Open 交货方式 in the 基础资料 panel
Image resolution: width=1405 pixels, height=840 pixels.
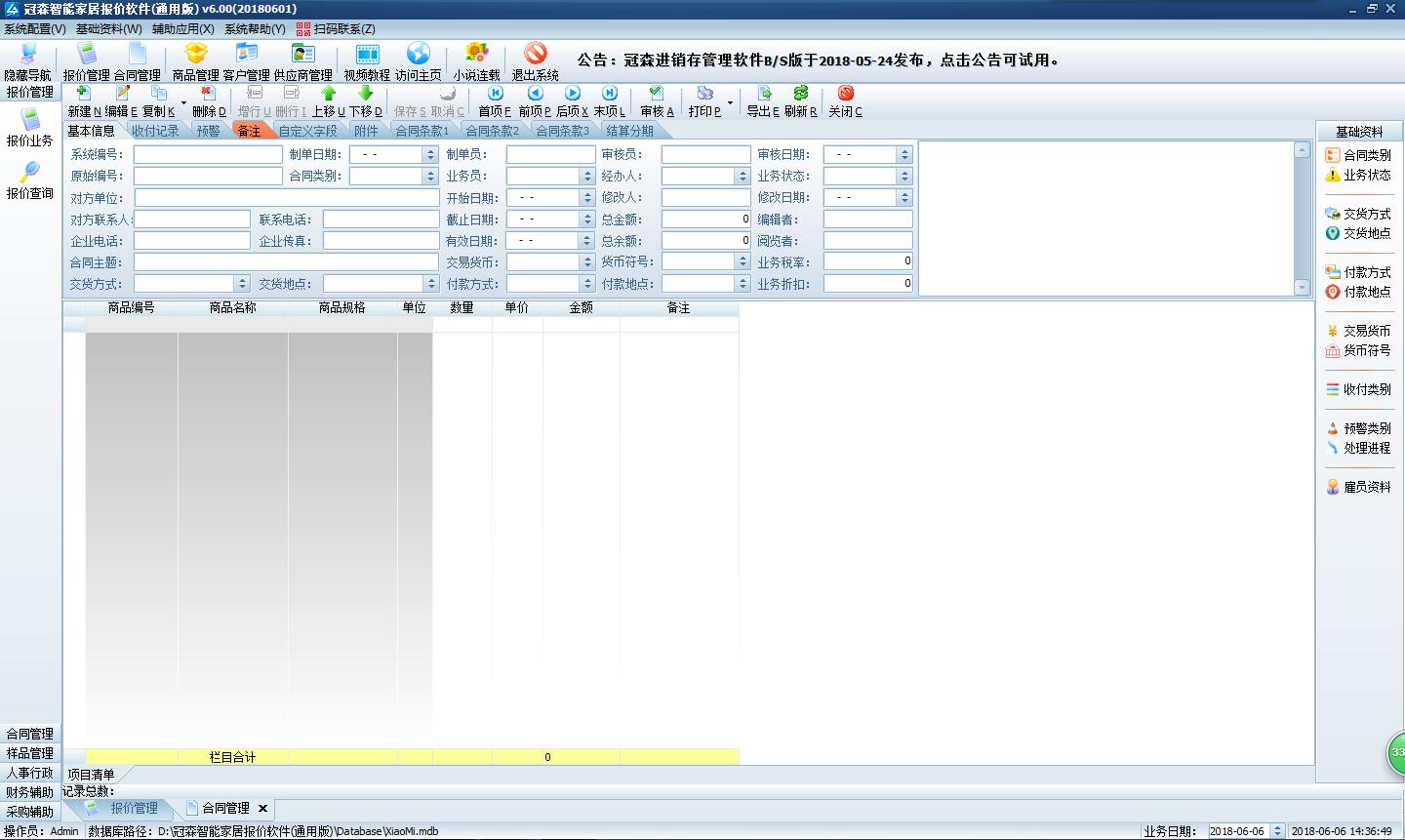(x=1358, y=214)
